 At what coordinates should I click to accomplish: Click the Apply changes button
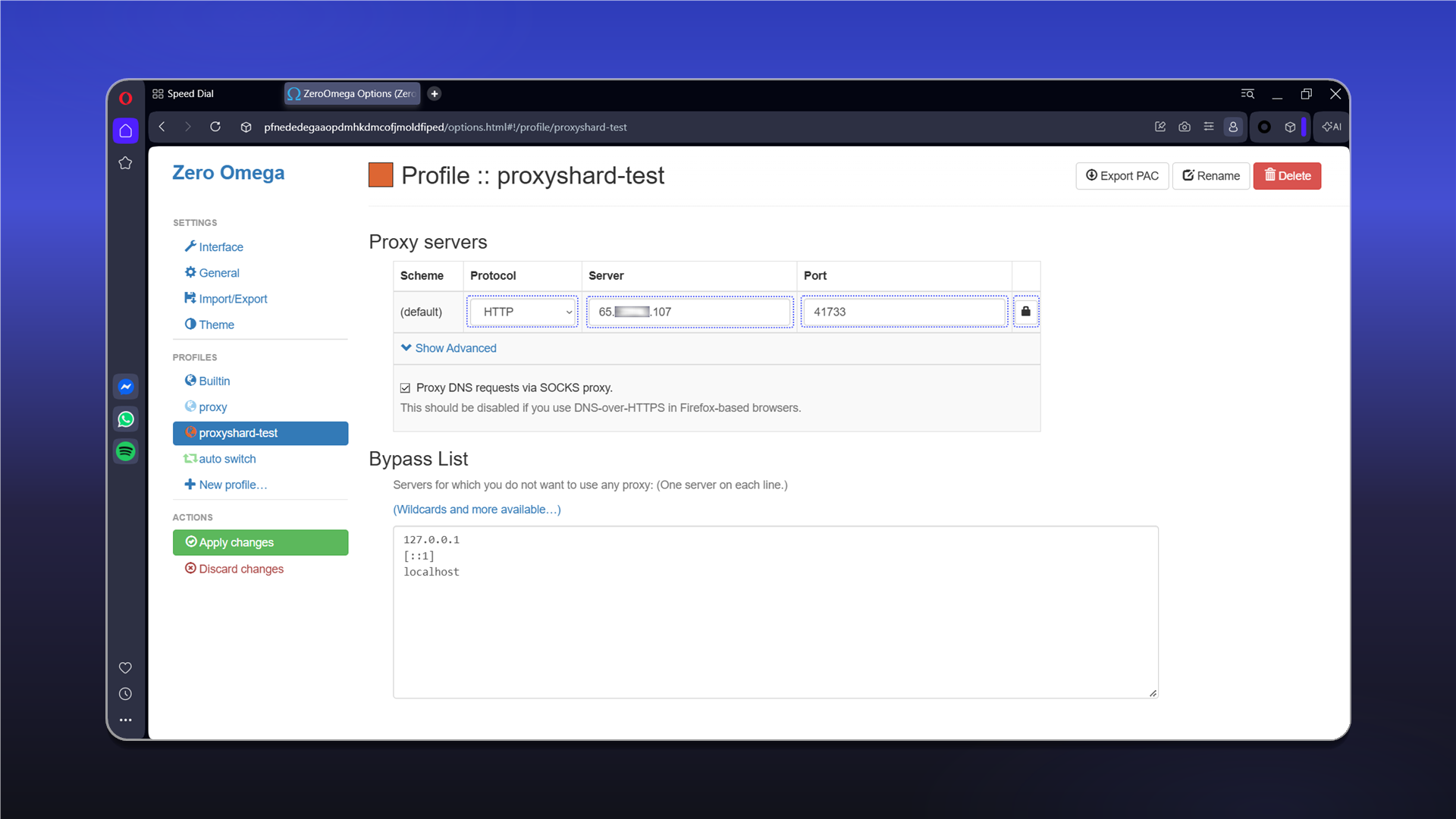pos(260,542)
